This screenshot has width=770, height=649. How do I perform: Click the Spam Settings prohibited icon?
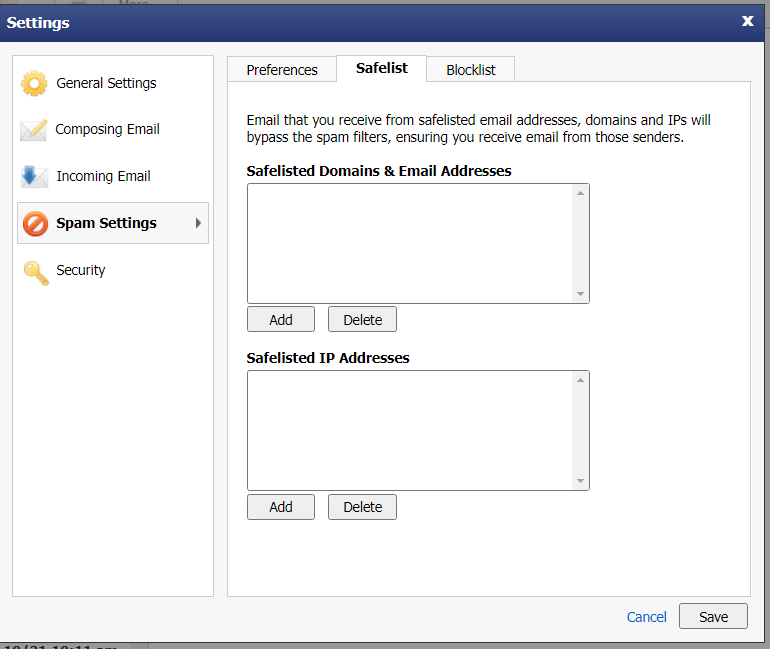(35, 224)
